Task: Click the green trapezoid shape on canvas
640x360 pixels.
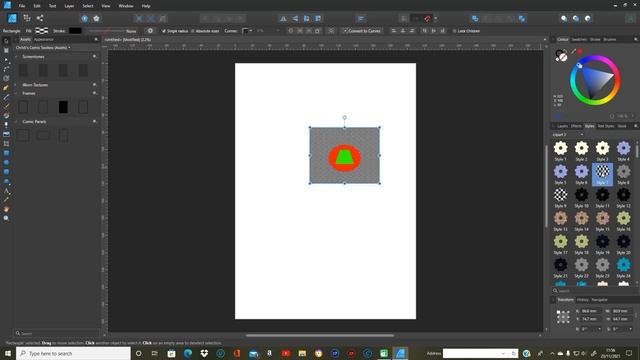Action: tap(344, 158)
